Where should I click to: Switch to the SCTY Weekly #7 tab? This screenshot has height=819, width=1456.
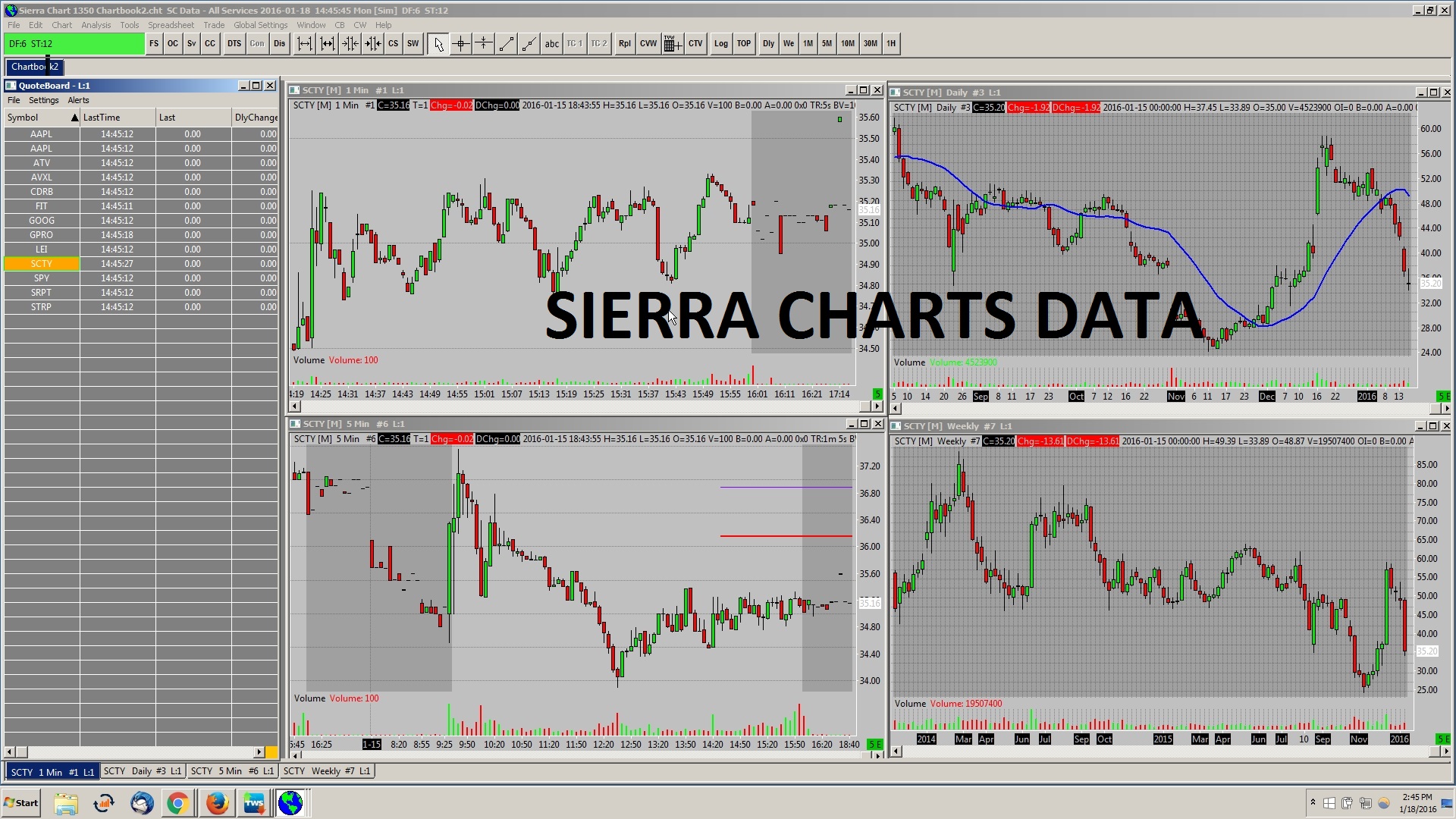click(327, 771)
